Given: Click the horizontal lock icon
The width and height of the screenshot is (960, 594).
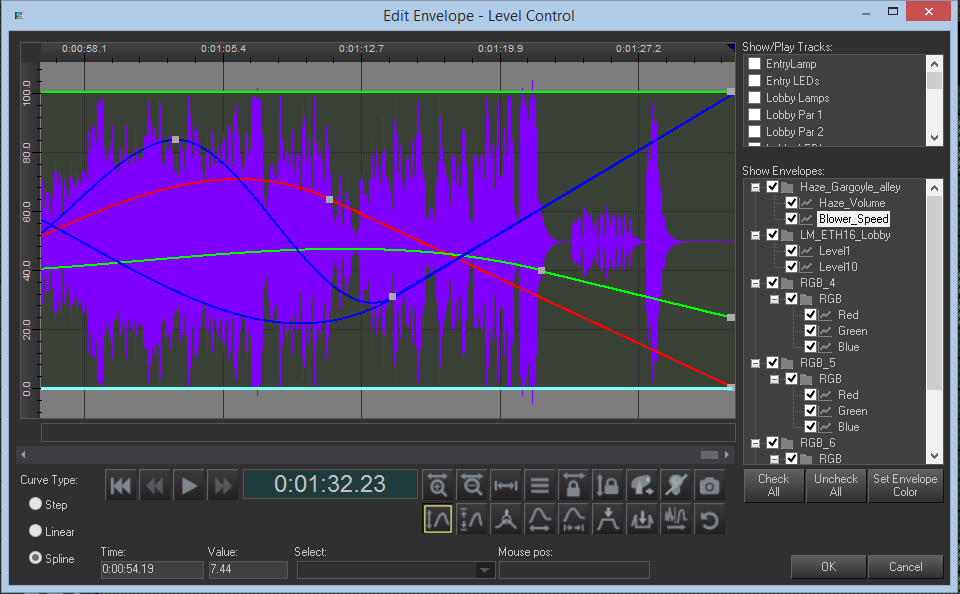Looking at the screenshot, I should (x=574, y=486).
